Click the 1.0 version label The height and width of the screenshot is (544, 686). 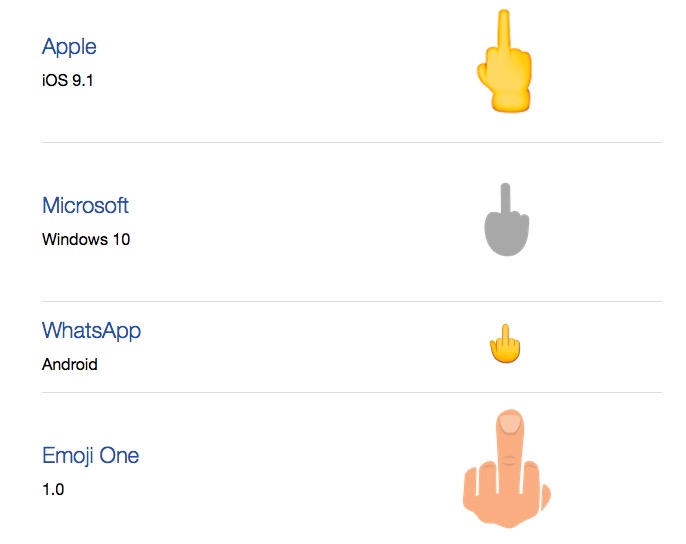pos(53,490)
